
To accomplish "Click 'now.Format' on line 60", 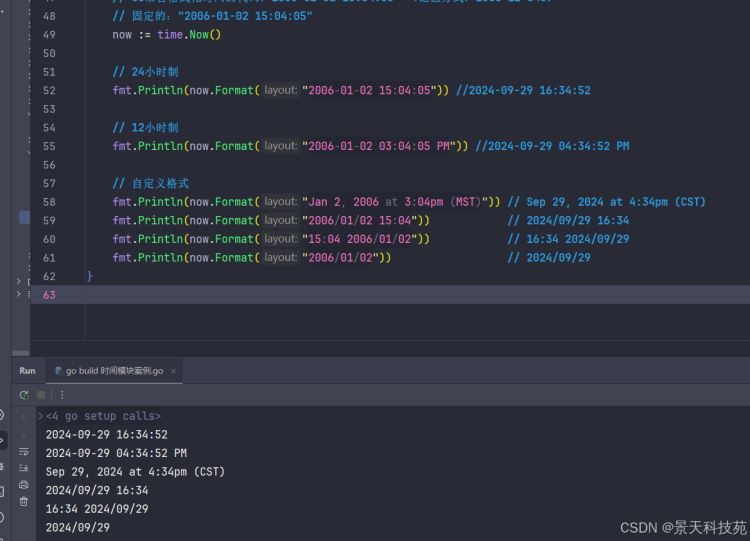I will tap(221, 239).
